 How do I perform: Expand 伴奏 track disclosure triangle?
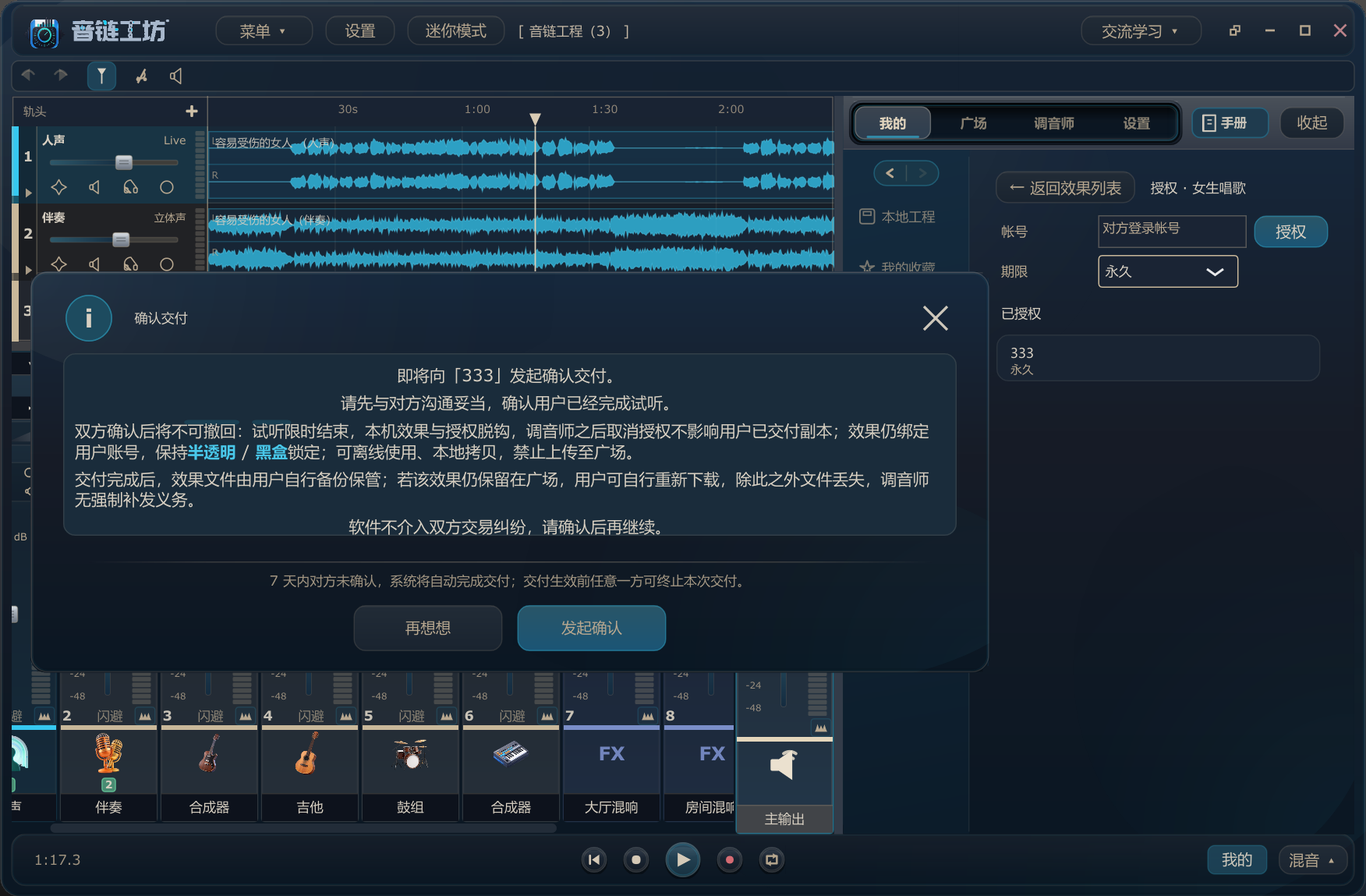[x=28, y=269]
